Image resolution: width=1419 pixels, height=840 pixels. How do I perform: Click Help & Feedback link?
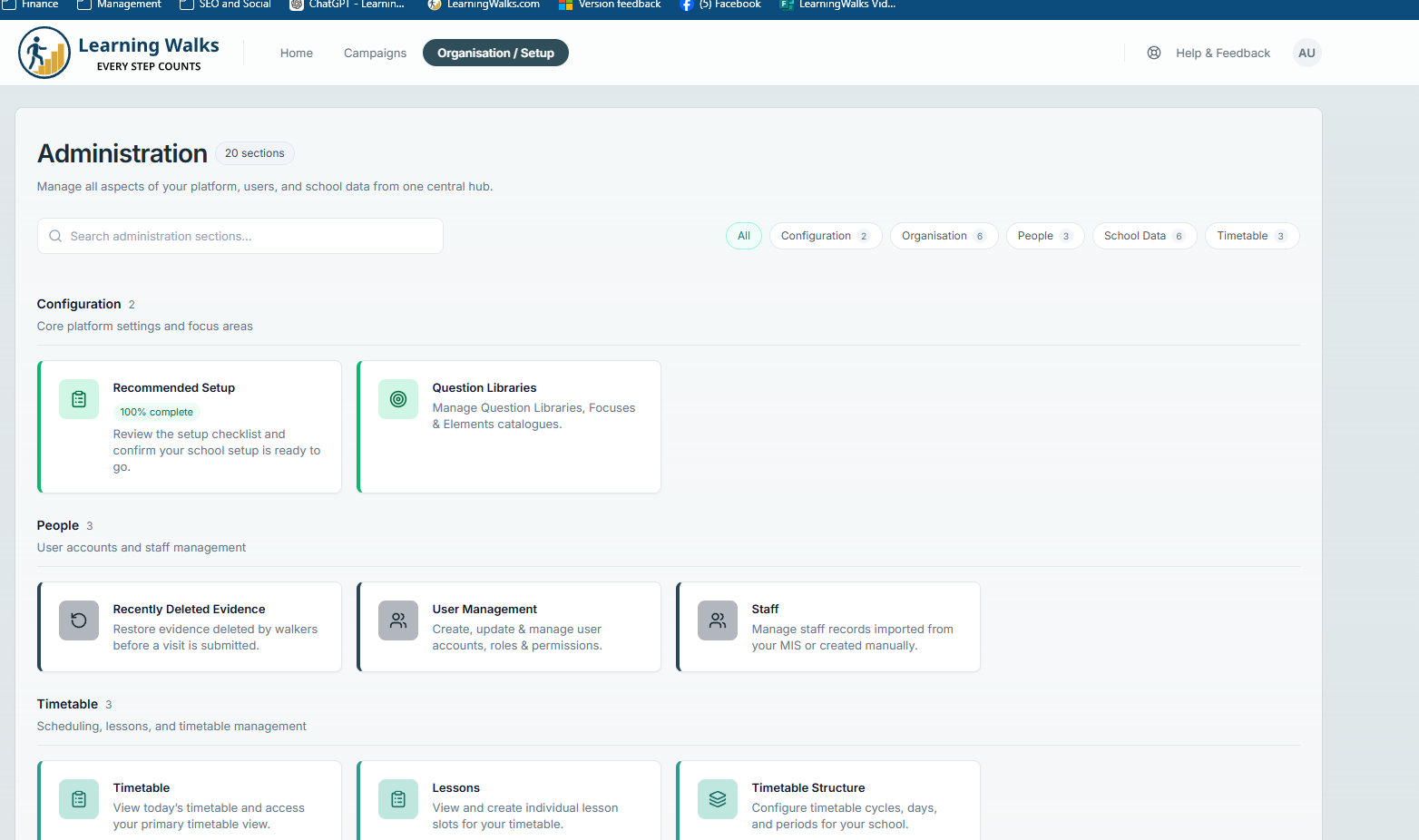[1223, 54]
